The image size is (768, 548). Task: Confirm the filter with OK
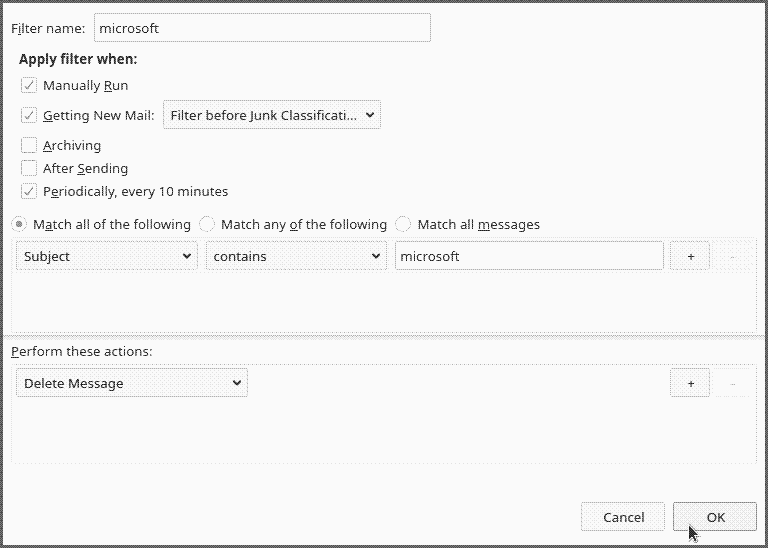click(715, 517)
